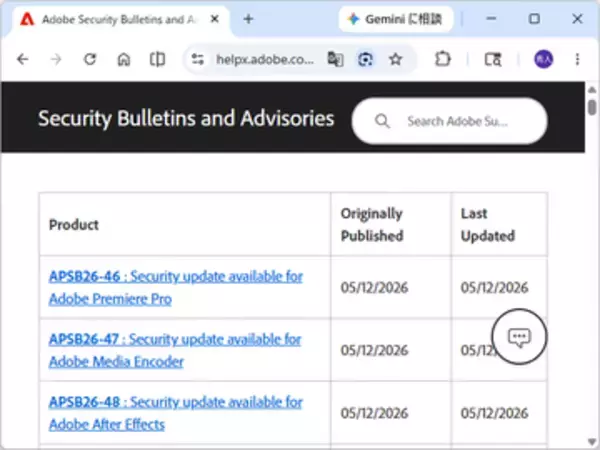The image size is (600, 450).
Task: Open the Chrome three-dot menu
Action: point(577,59)
